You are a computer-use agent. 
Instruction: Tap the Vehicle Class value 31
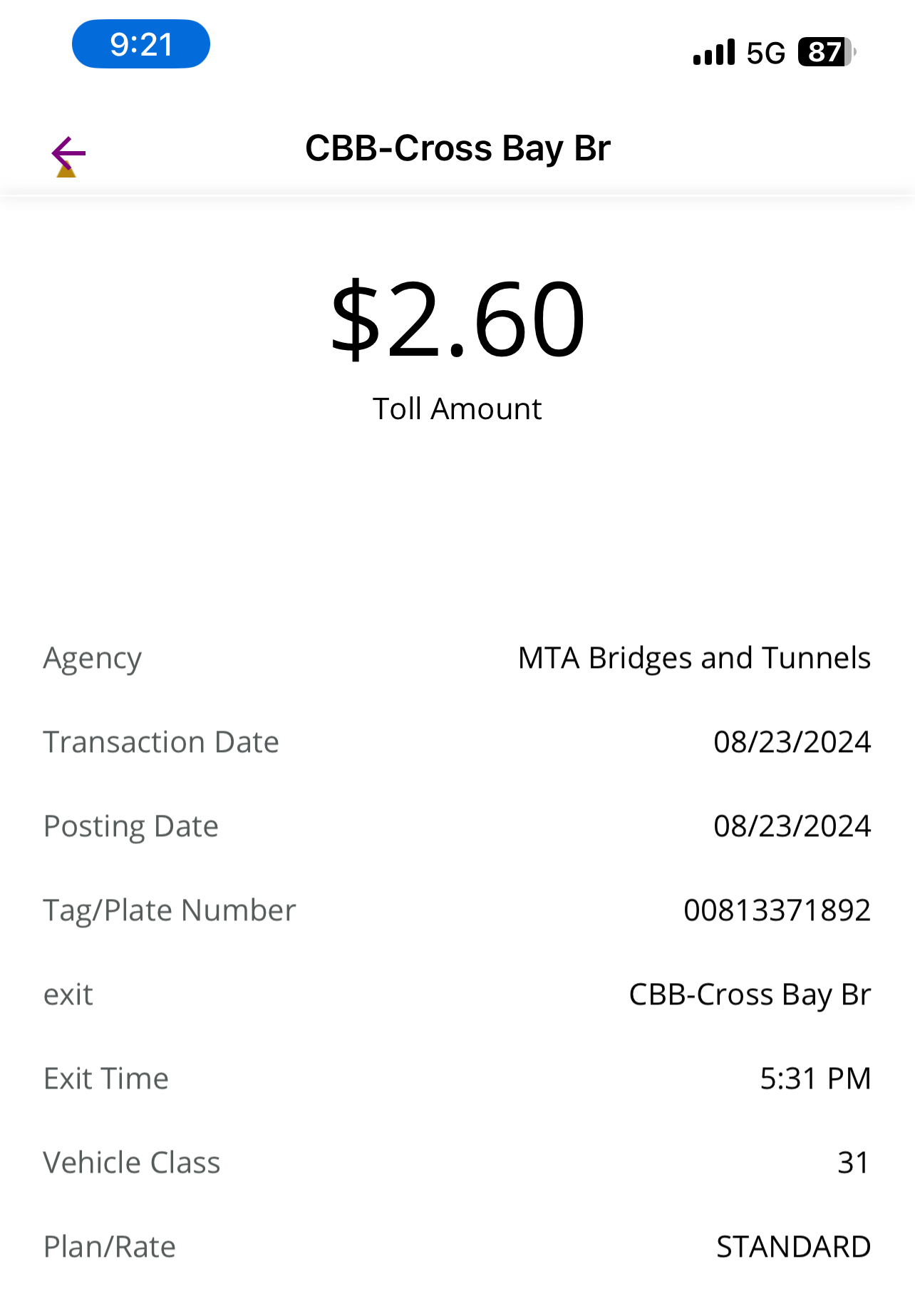[853, 1163]
